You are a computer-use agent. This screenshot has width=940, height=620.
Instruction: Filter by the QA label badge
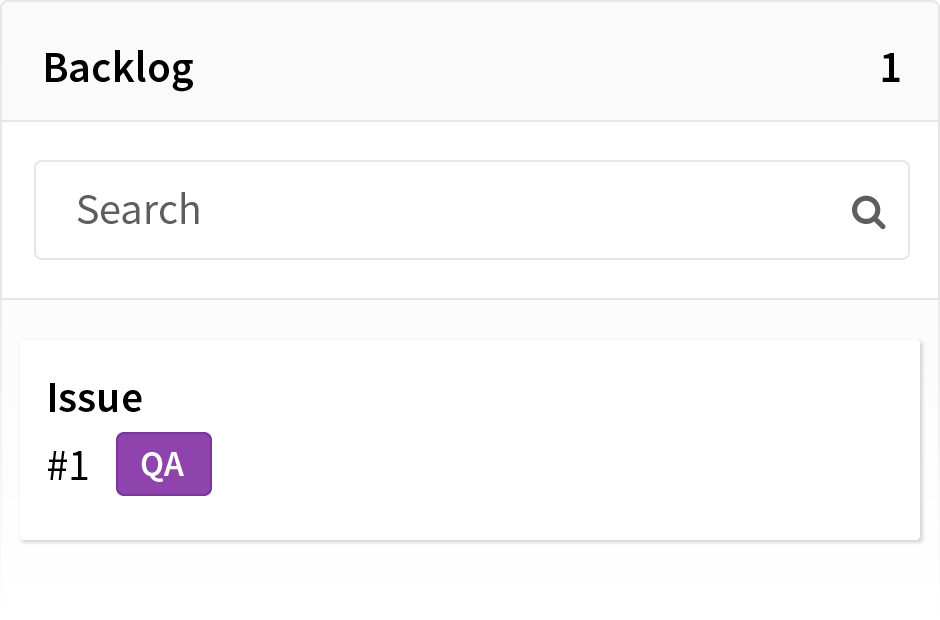click(x=164, y=464)
